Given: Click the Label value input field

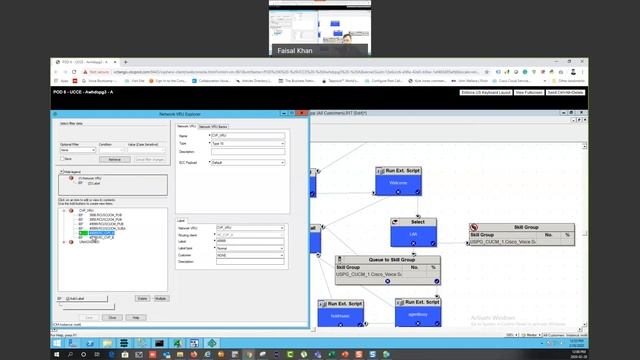Looking at the screenshot, I should (250, 241).
